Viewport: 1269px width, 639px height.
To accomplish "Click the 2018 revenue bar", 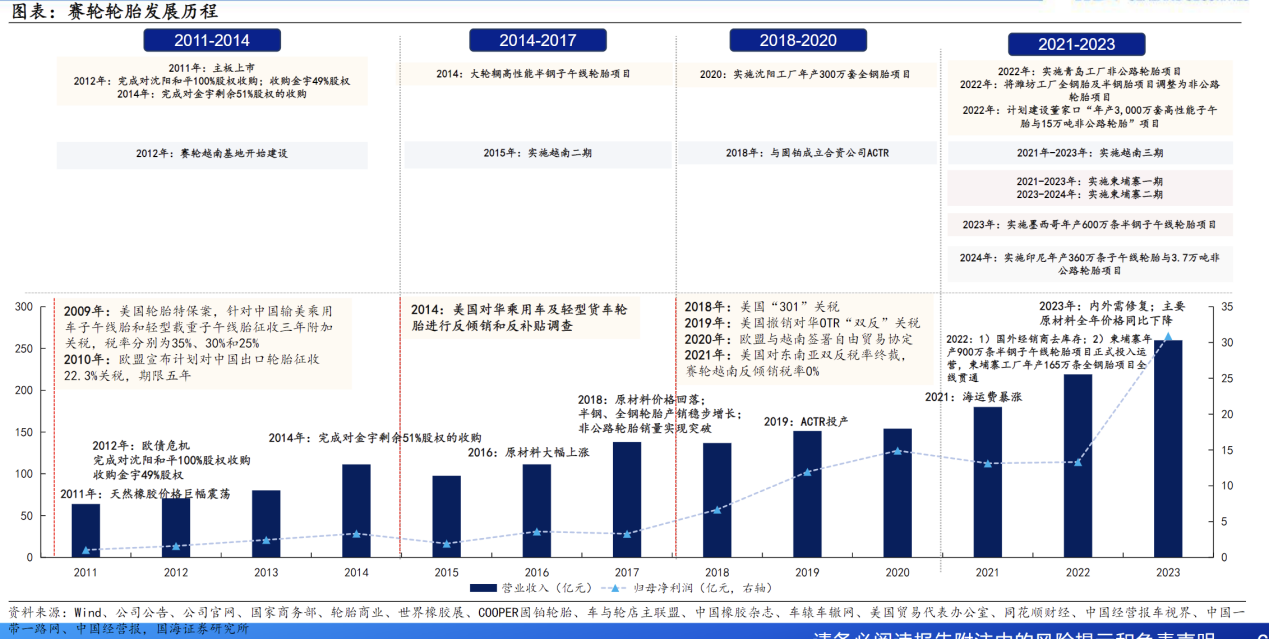I will [x=717, y=500].
